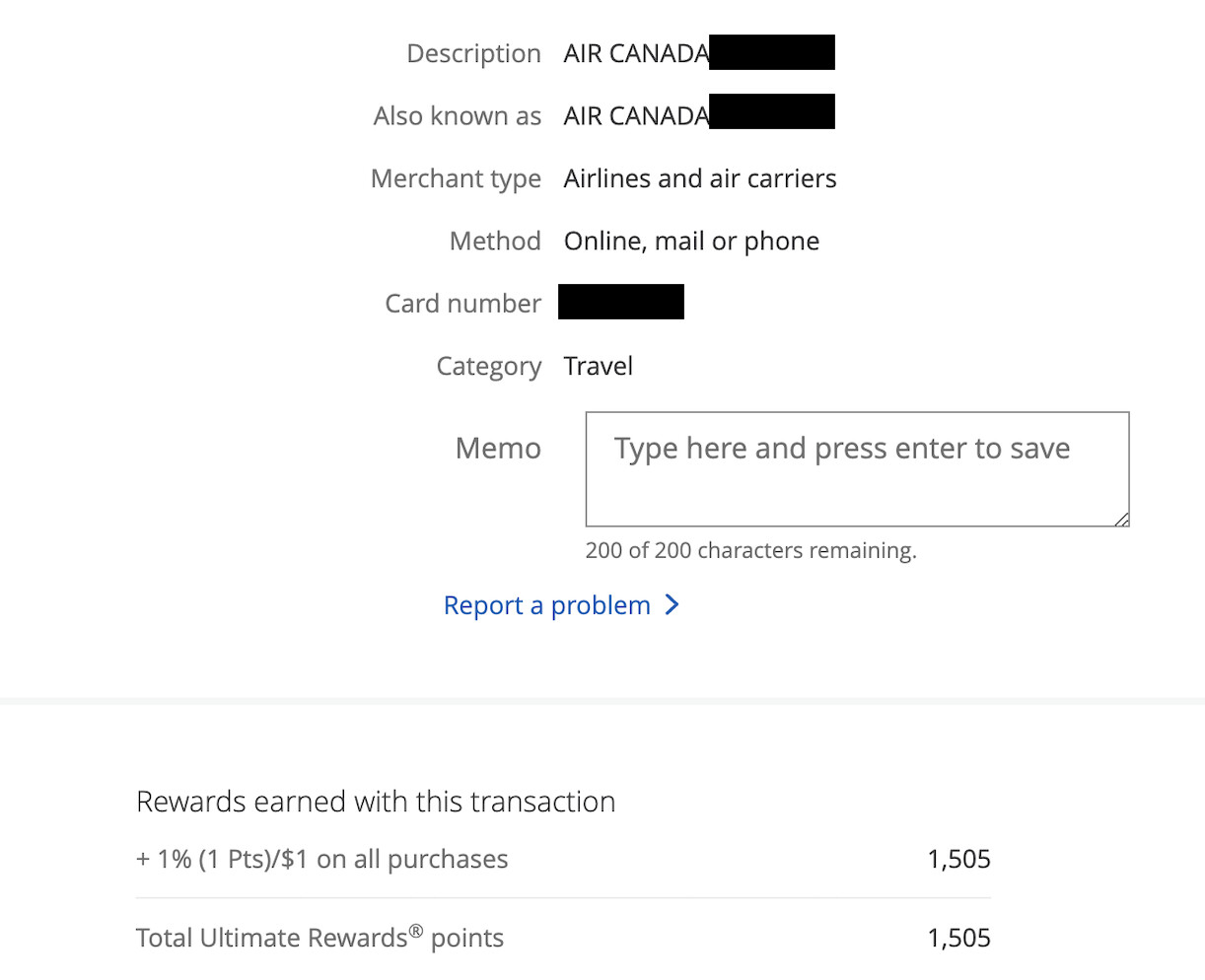This screenshot has width=1205, height=980.
Task: Click the 1% on all purchases row label
Action: (x=322, y=860)
